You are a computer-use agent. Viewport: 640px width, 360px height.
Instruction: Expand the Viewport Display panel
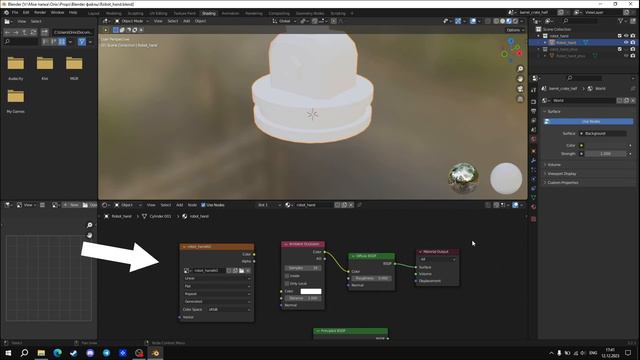pos(561,174)
